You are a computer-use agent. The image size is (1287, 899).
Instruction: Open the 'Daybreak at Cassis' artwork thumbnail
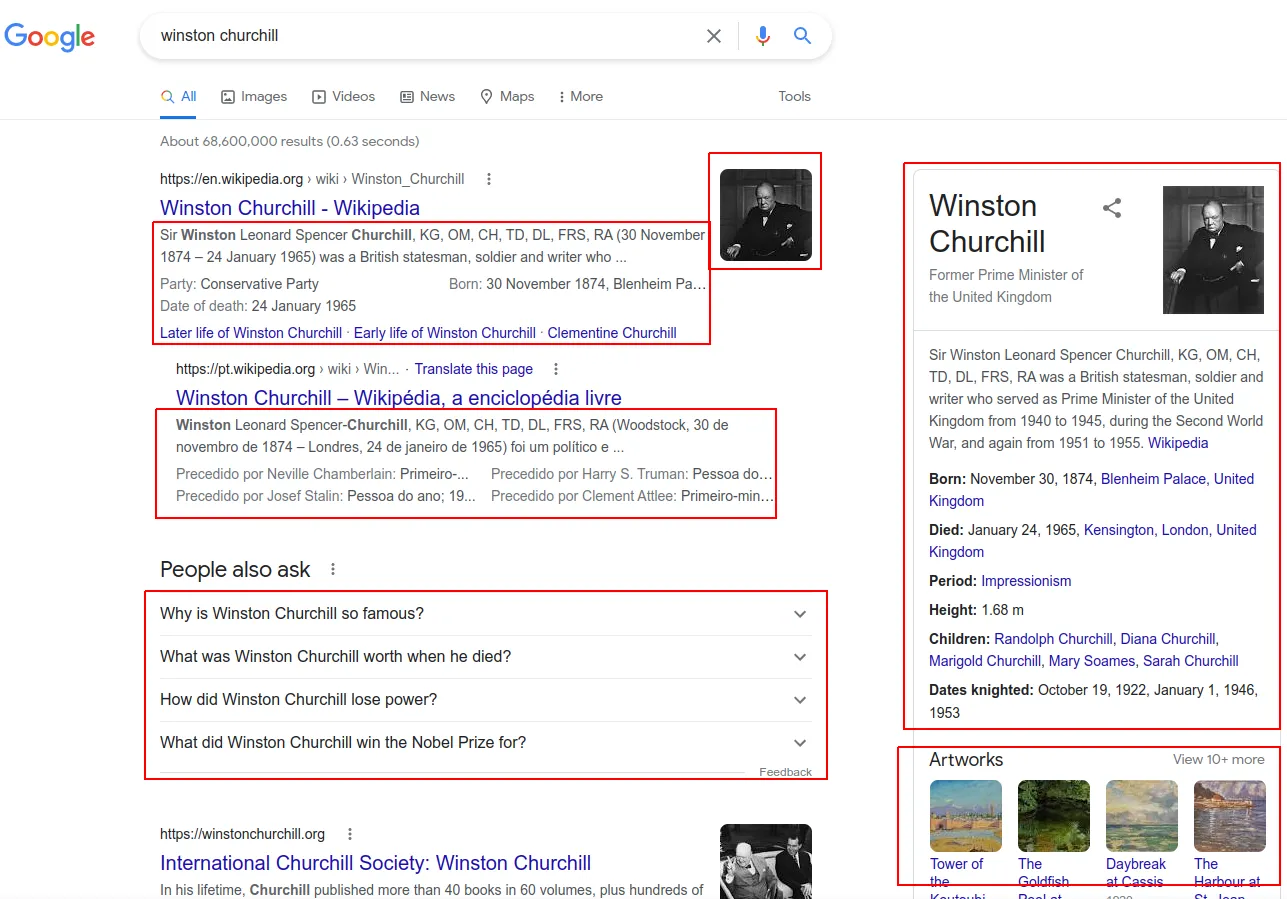coord(1142,816)
